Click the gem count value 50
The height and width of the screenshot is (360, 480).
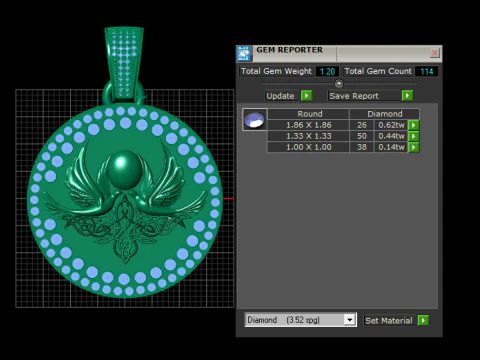pos(362,136)
